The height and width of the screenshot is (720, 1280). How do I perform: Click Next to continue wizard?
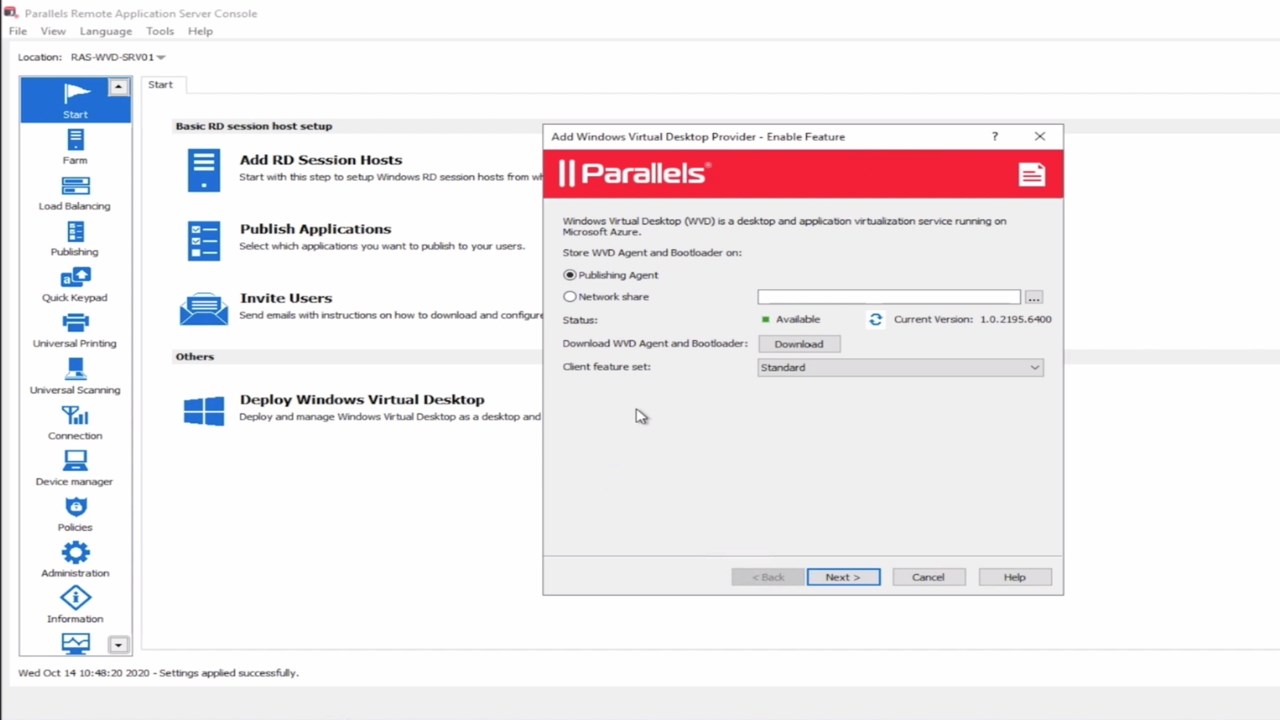click(843, 577)
